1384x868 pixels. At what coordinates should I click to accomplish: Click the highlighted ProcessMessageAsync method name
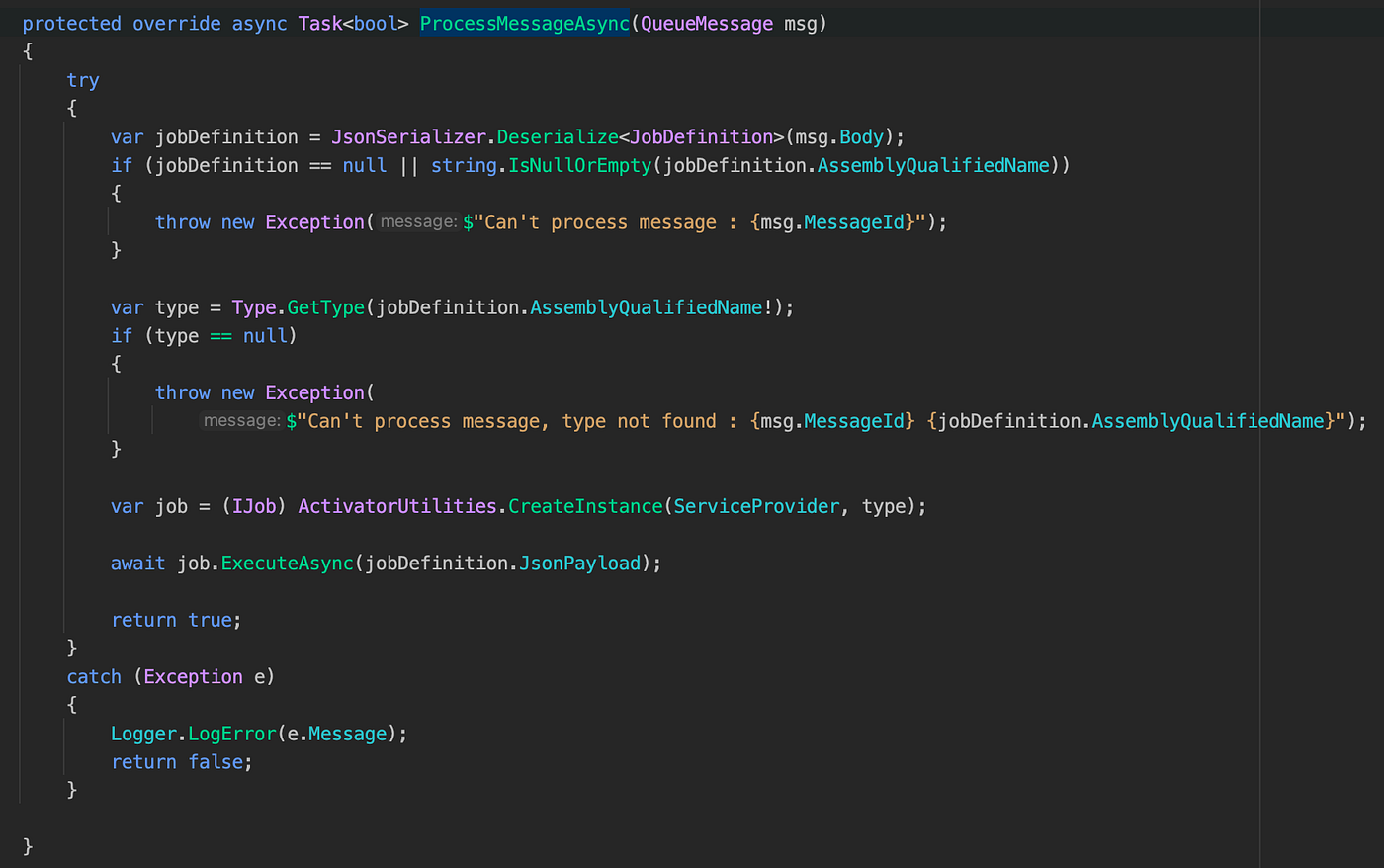524,23
